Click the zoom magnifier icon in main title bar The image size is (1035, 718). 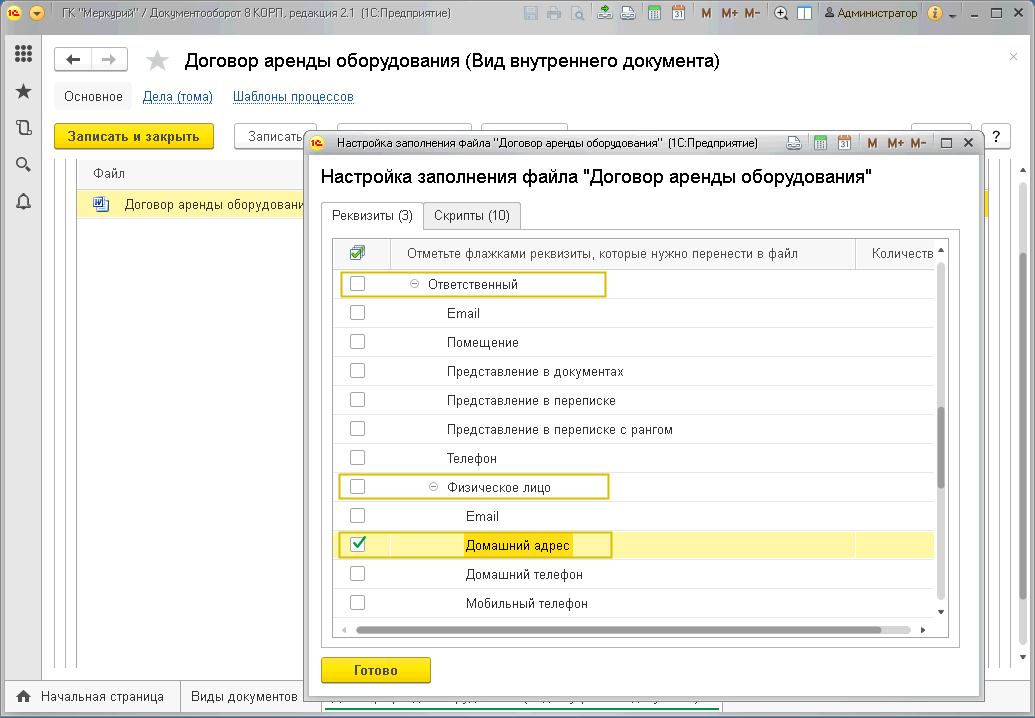point(781,13)
